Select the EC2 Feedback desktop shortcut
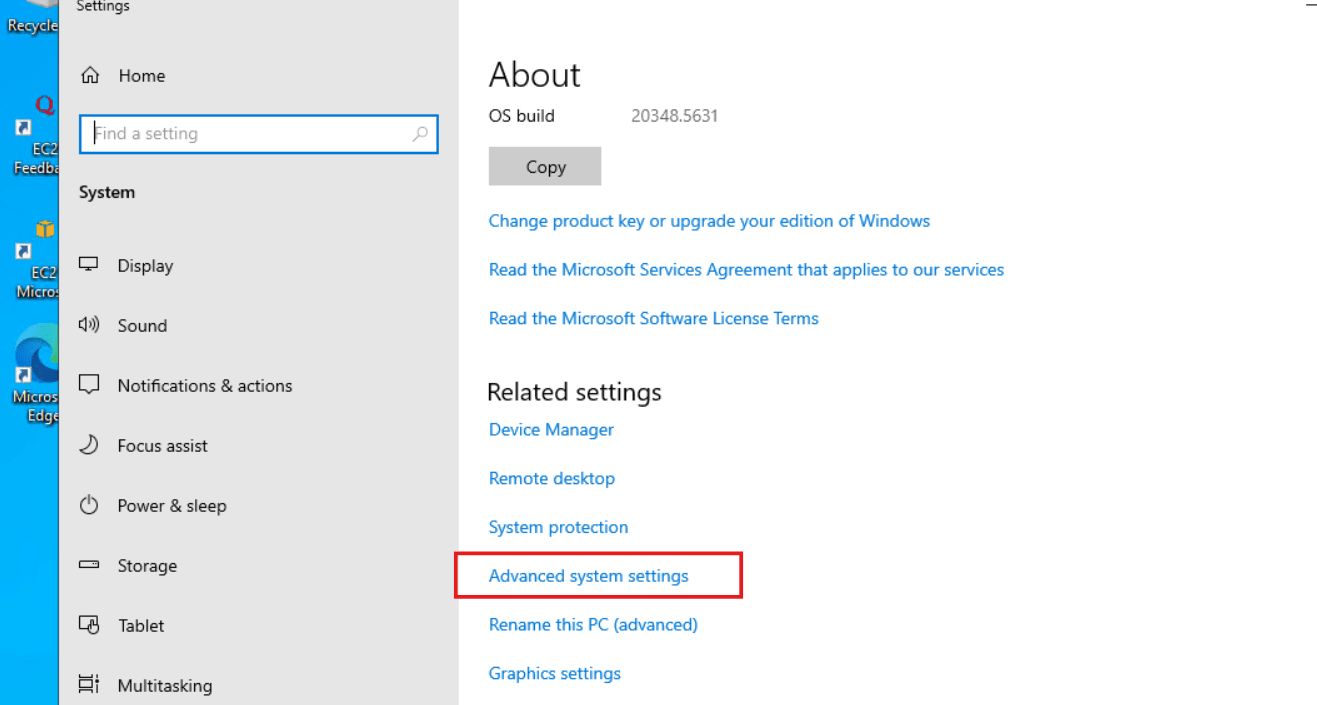The image size is (1317, 705). (x=36, y=138)
